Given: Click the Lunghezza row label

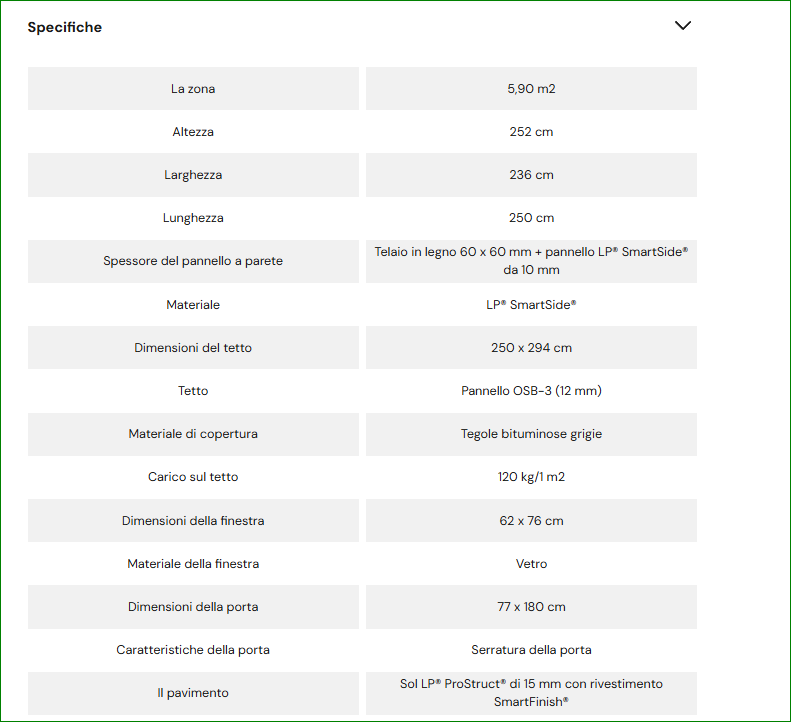Looking at the screenshot, I should pos(193,218).
